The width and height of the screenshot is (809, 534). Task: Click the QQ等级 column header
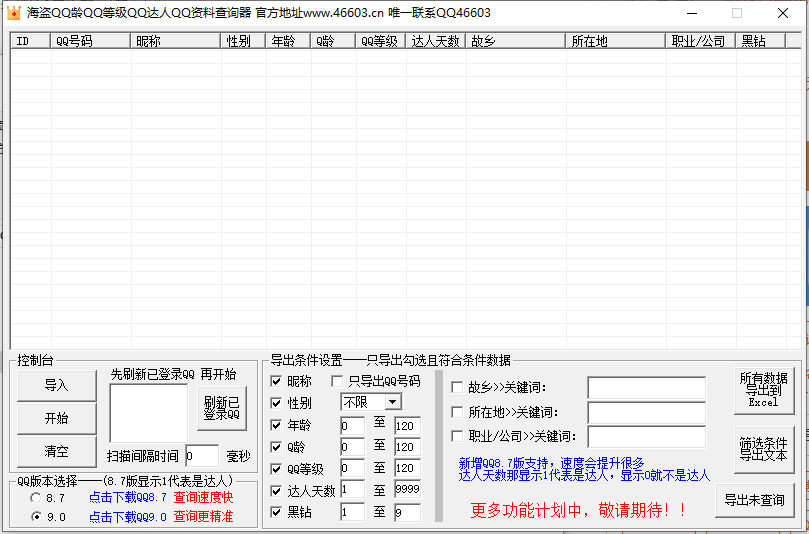click(381, 41)
